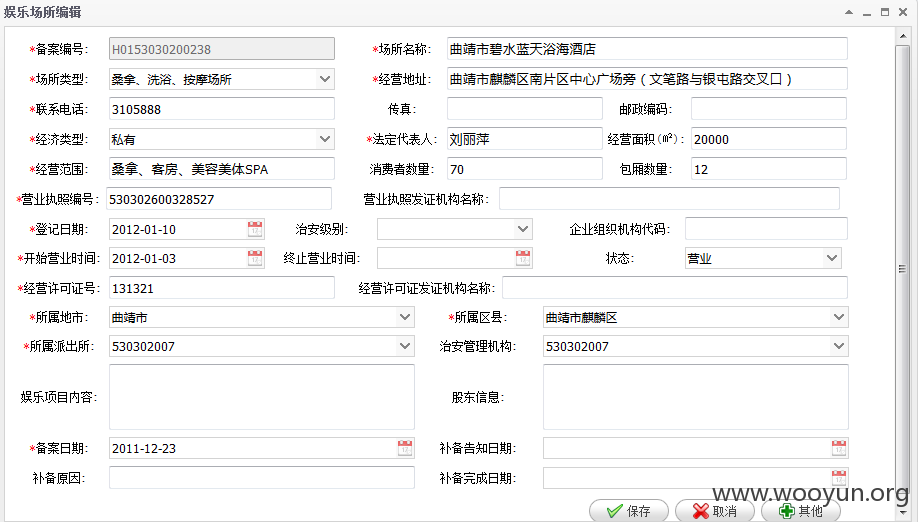The width and height of the screenshot is (918, 522).
Task: Expand the 治安管理机构 dropdown
Action: 839,346
